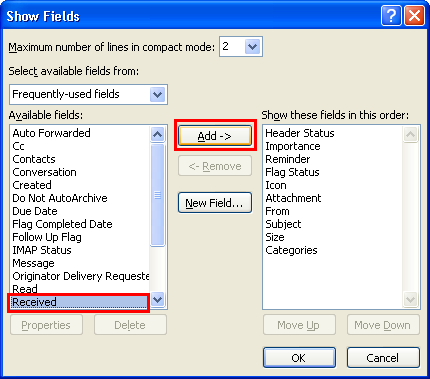430x379 pixels.
Task: Click the available fields scrollbar thumb
Action: 157,195
